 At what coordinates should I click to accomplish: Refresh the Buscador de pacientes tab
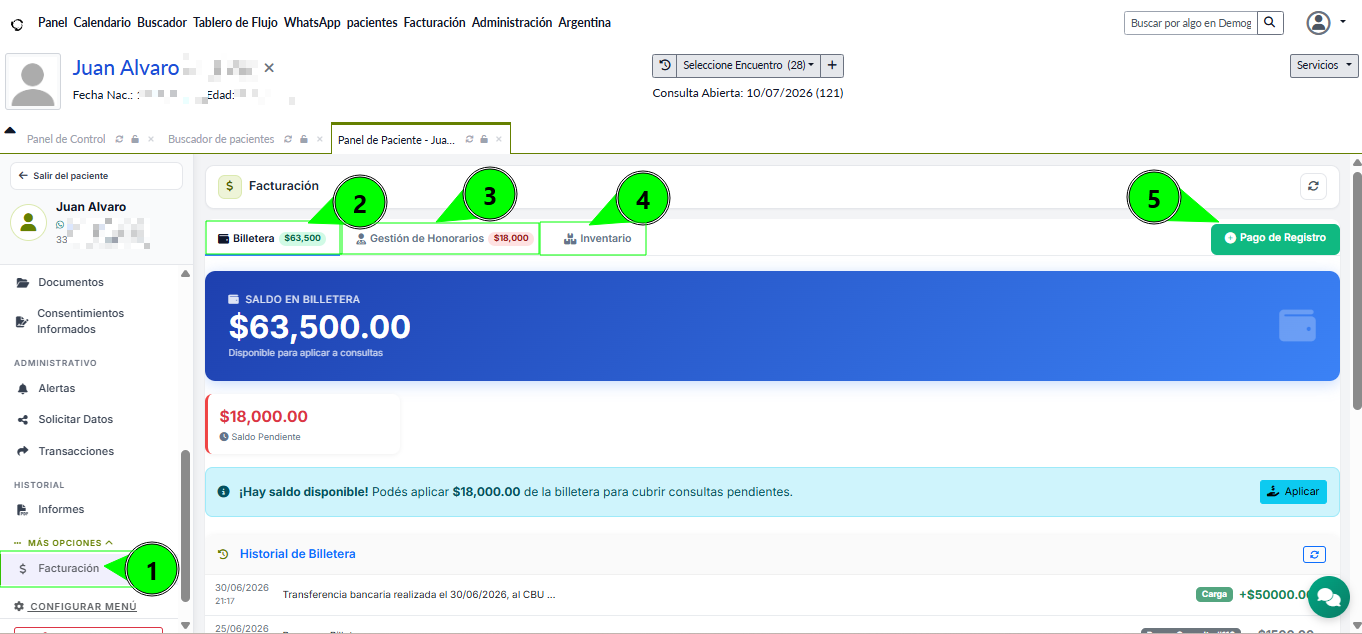pos(288,139)
